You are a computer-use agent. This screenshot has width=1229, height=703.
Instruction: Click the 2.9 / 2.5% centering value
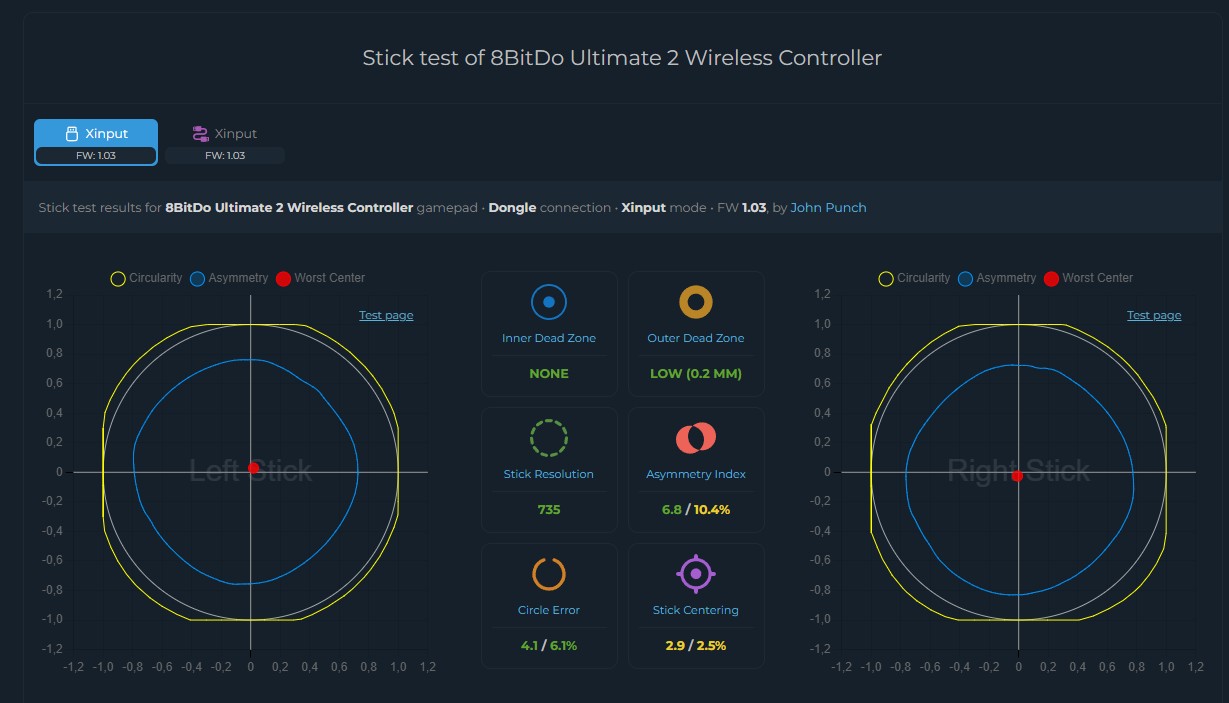point(696,646)
